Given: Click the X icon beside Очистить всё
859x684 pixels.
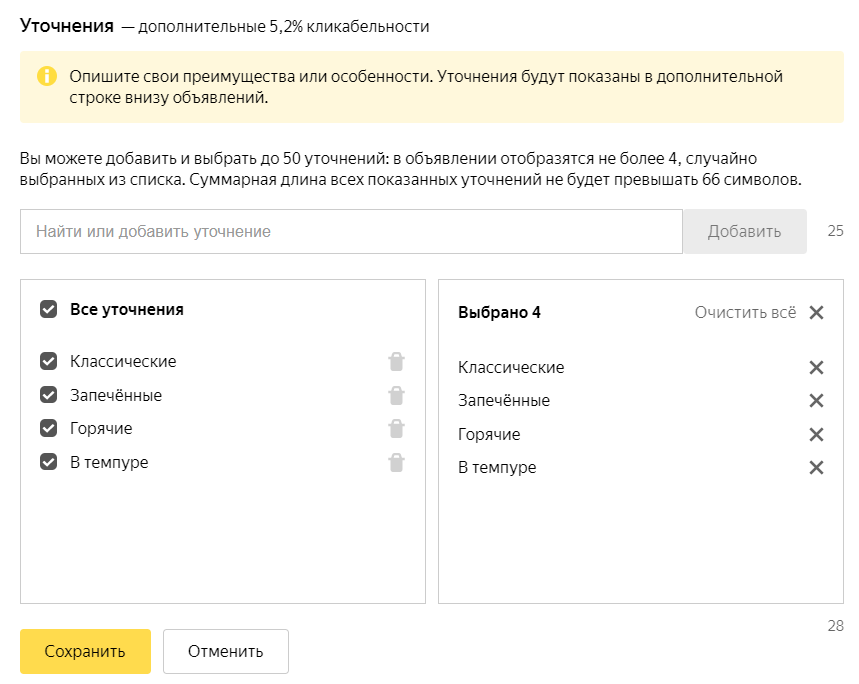Looking at the screenshot, I should tap(816, 313).
